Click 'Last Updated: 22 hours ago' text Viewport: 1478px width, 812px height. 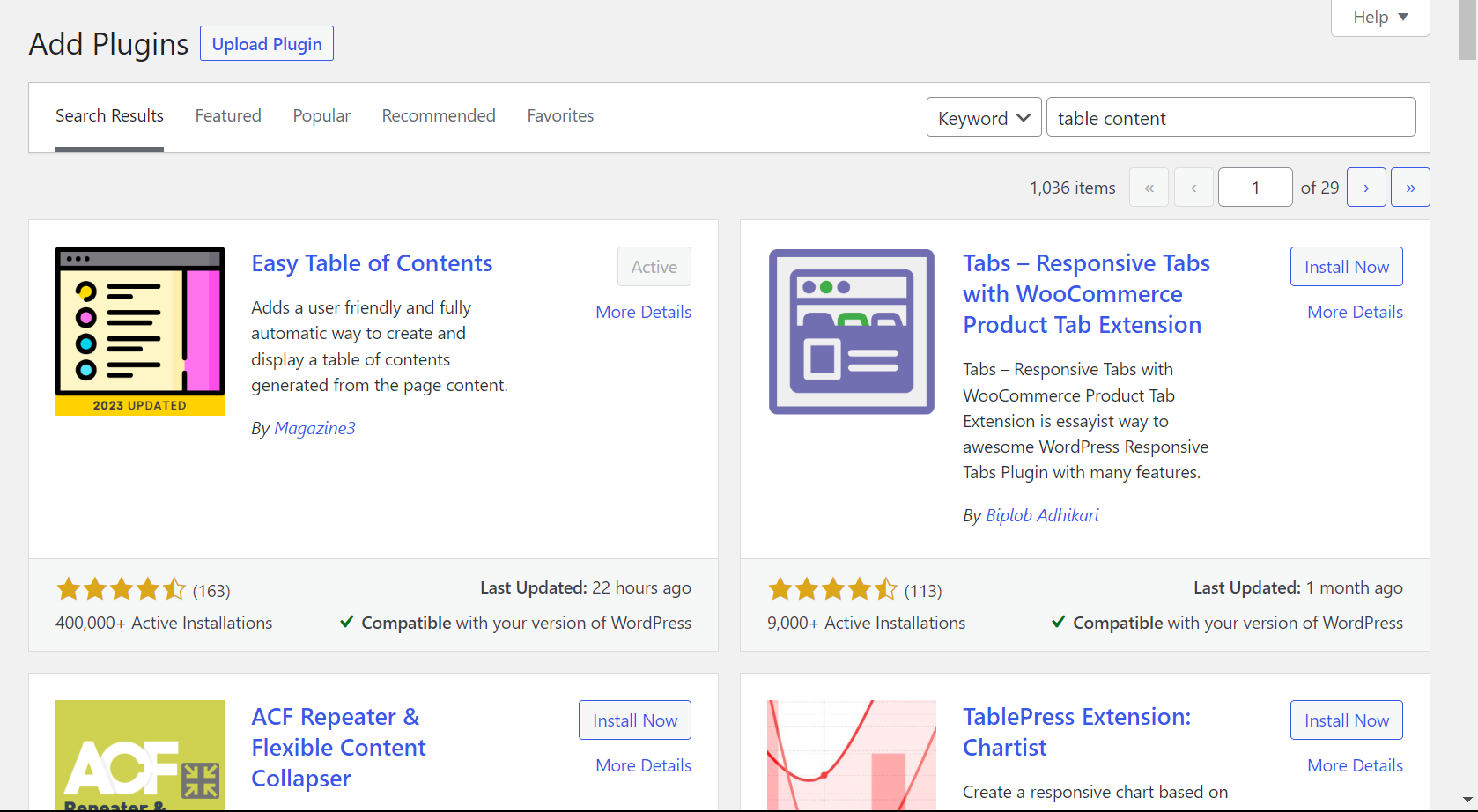click(x=586, y=587)
